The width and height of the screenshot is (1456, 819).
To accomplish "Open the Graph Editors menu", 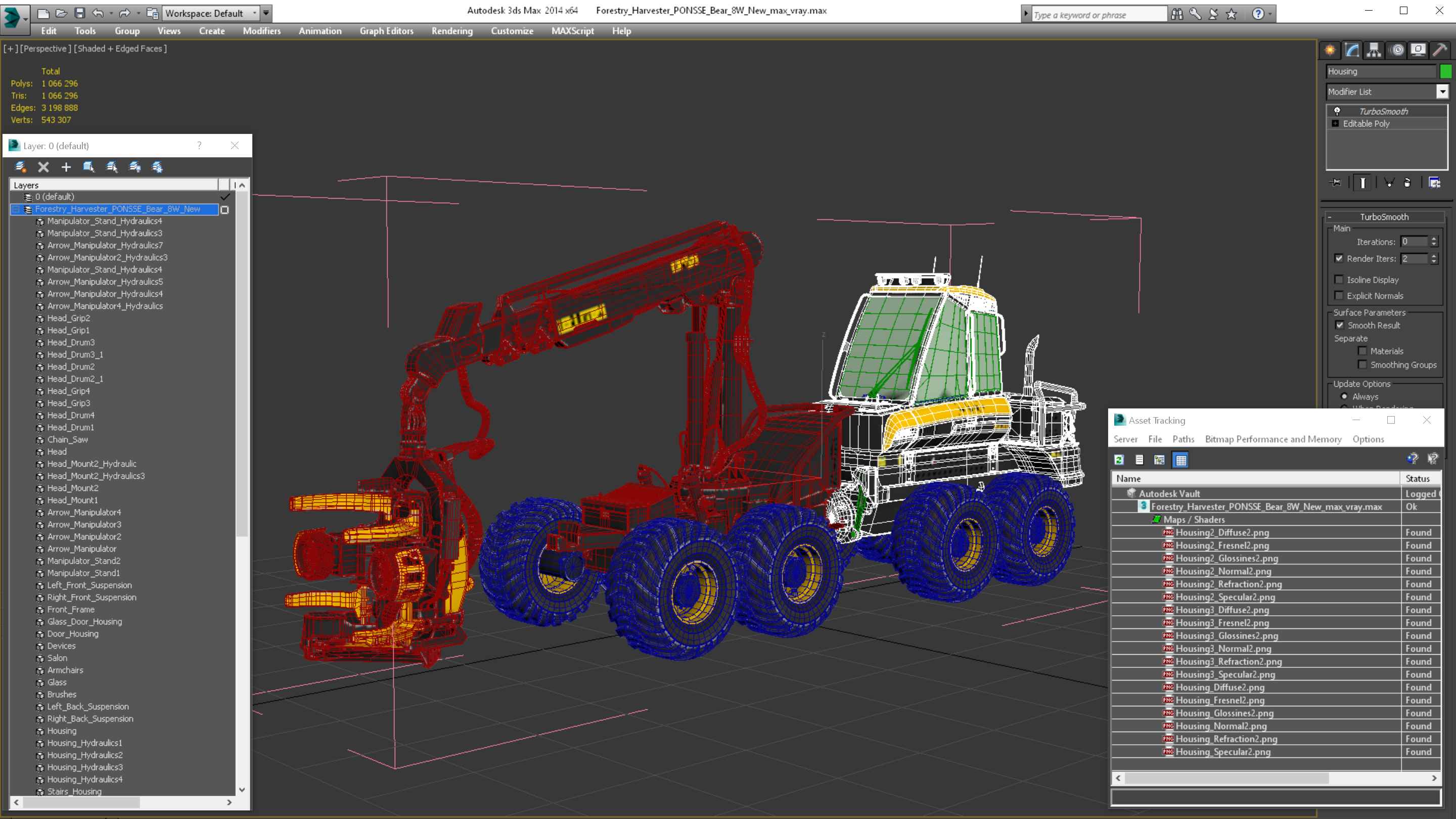I will (387, 31).
